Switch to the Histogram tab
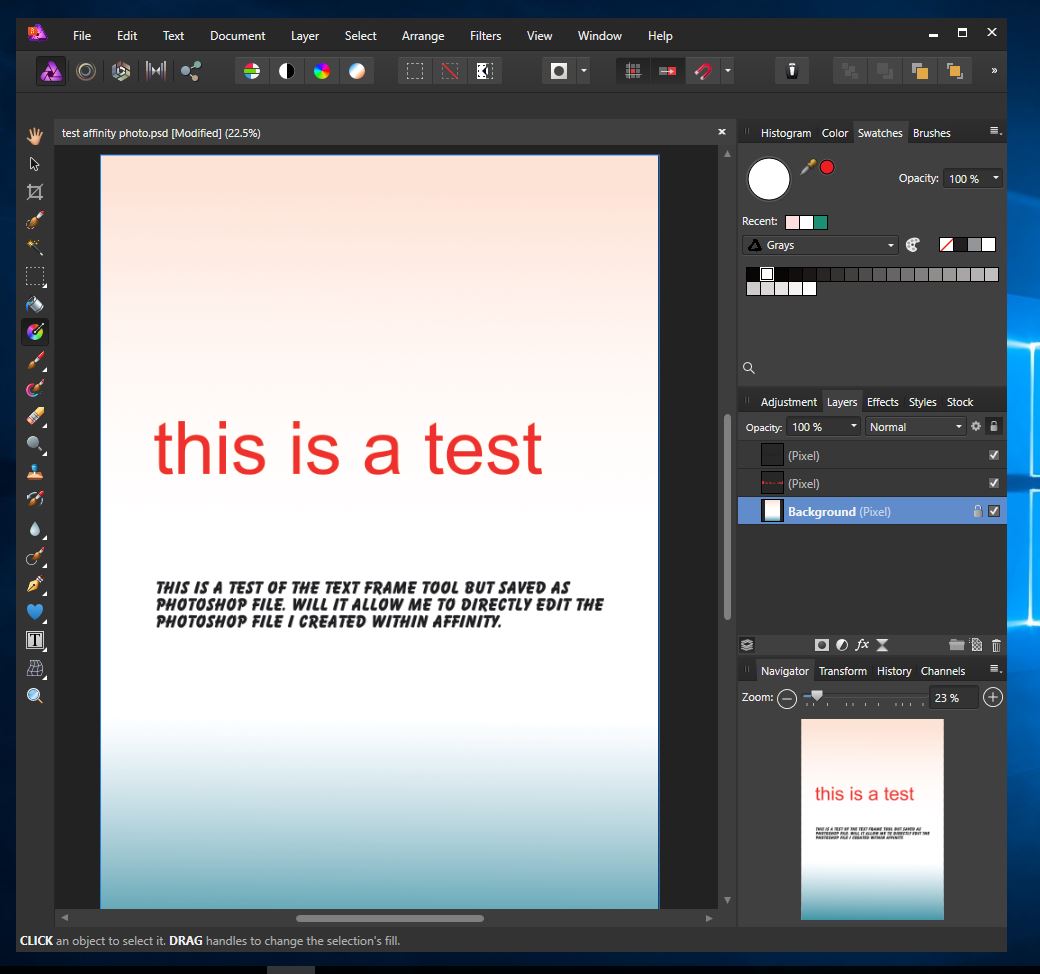1040x974 pixels. pos(786,133)
